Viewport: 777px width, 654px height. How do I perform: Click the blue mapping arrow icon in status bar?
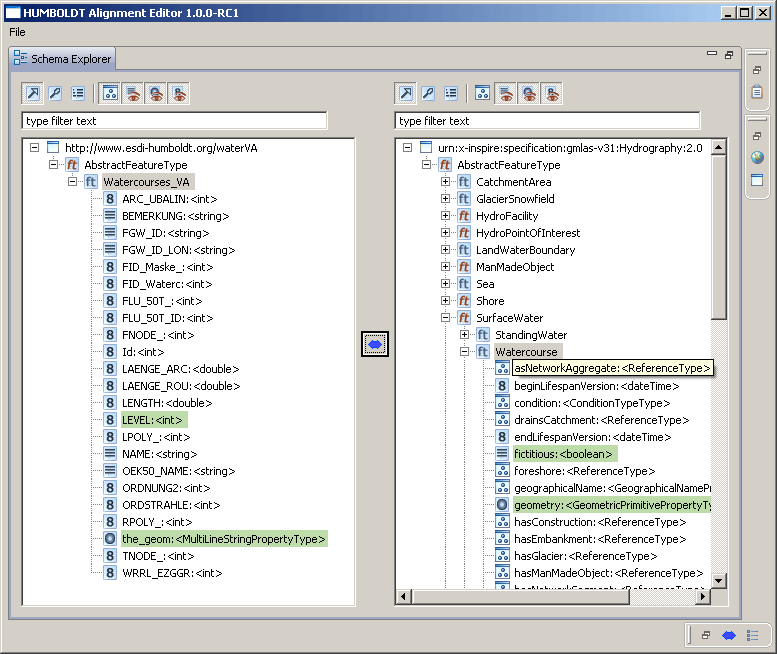(x=729, y=635)
